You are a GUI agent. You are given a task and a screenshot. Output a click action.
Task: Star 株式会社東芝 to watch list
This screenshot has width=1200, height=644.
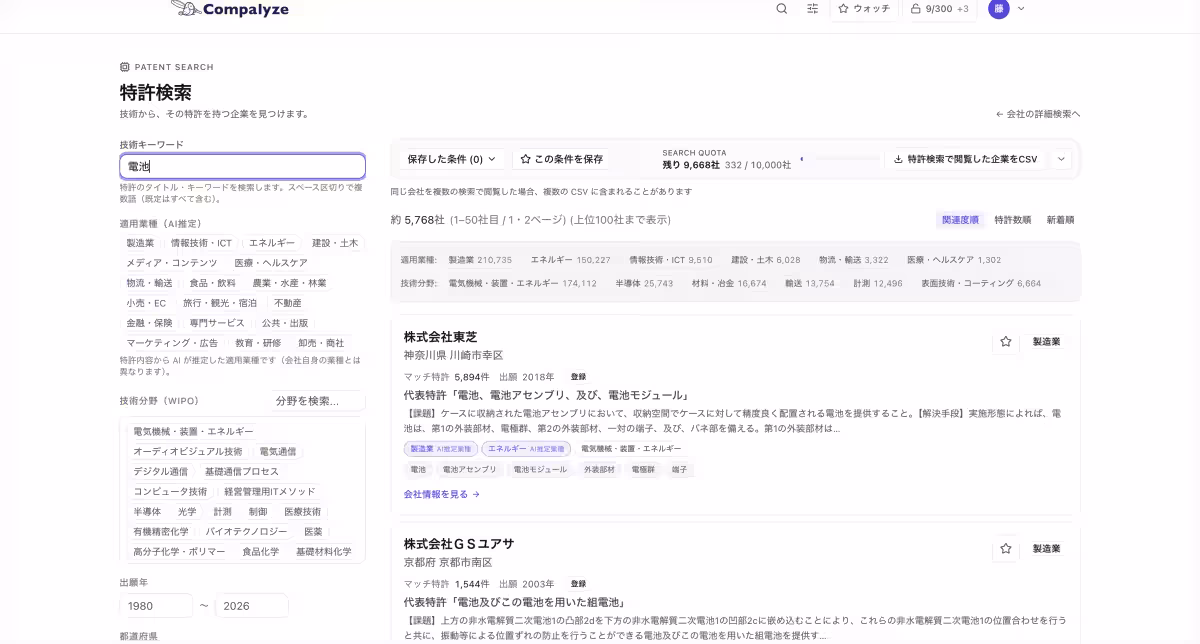click(x=1006, y=342)
